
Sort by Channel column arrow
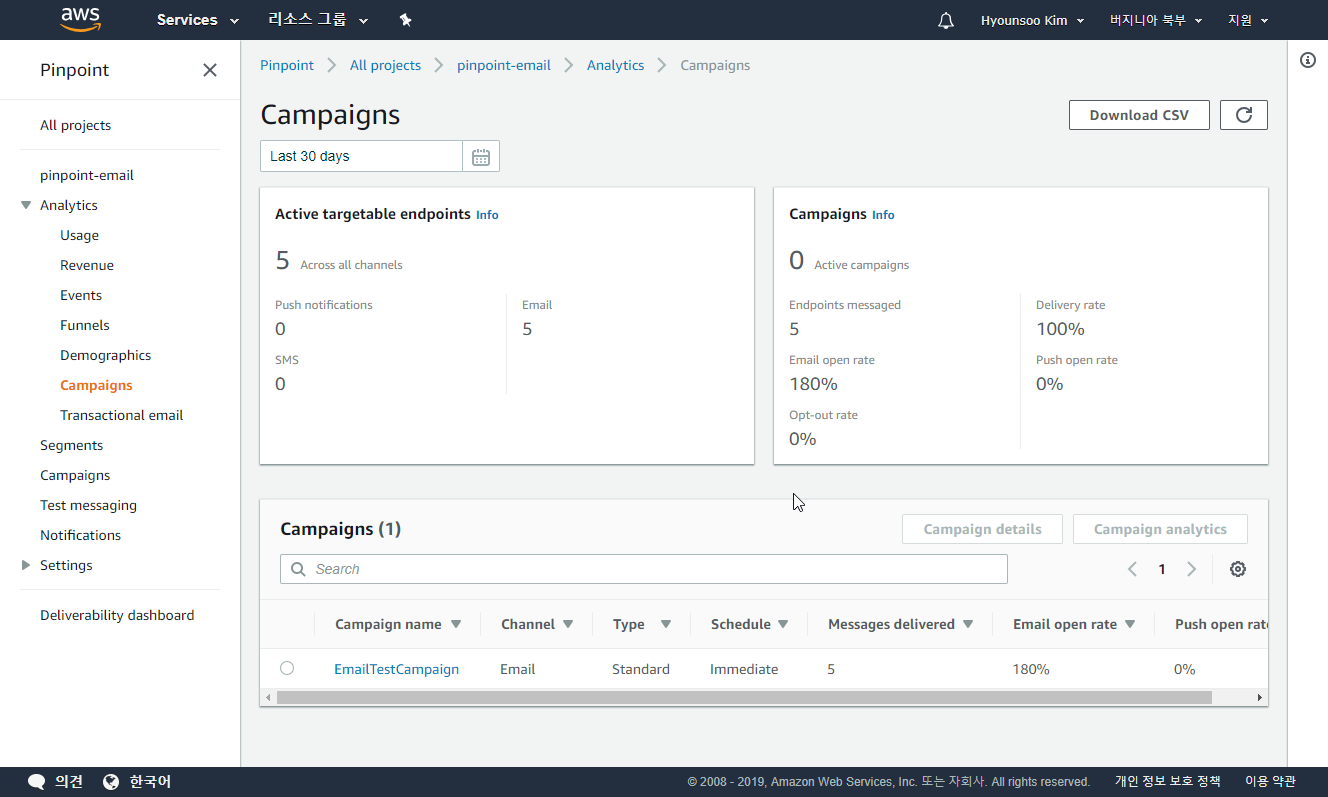(568, 624)
